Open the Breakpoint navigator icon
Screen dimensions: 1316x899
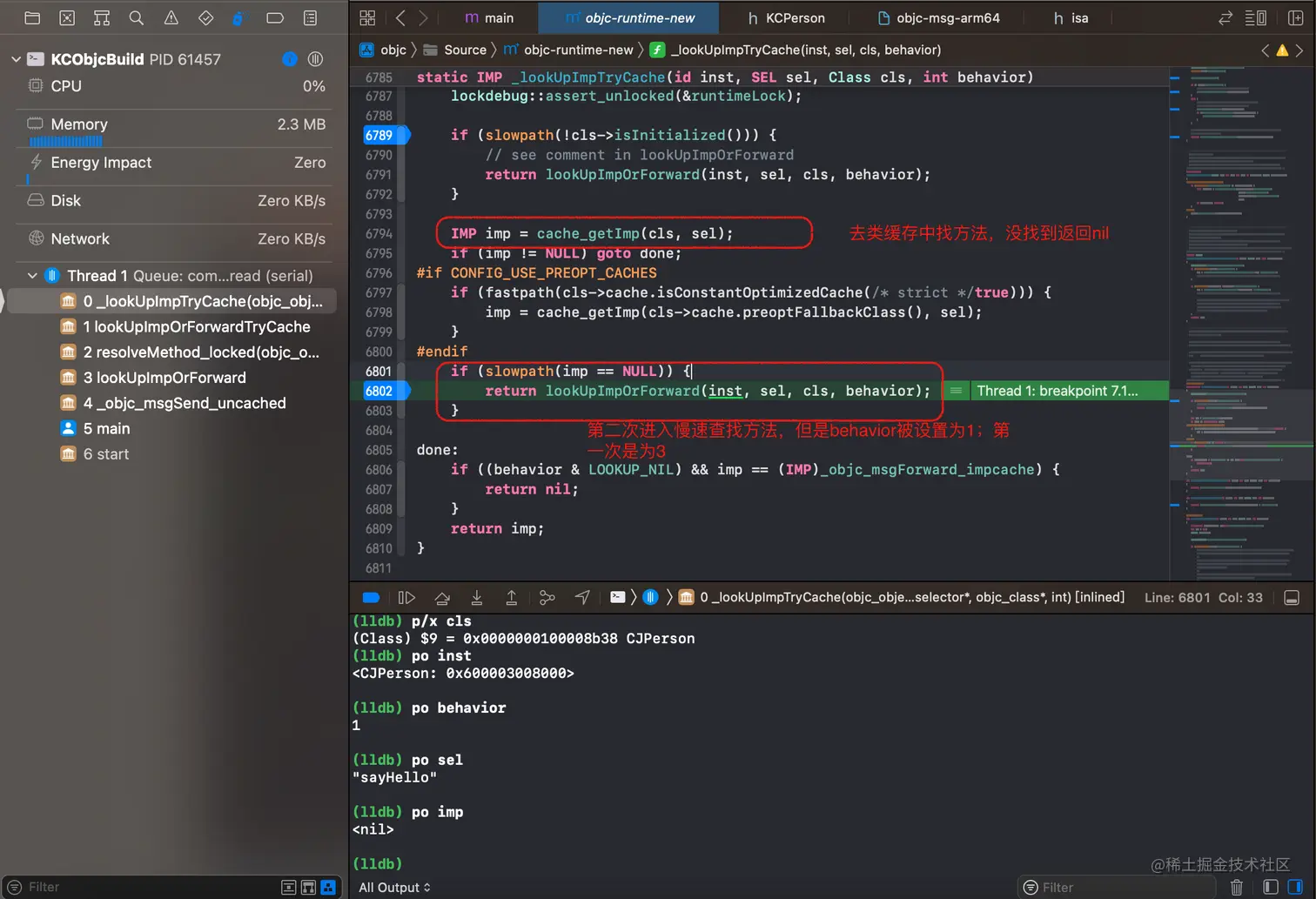(x=275, y=17)
